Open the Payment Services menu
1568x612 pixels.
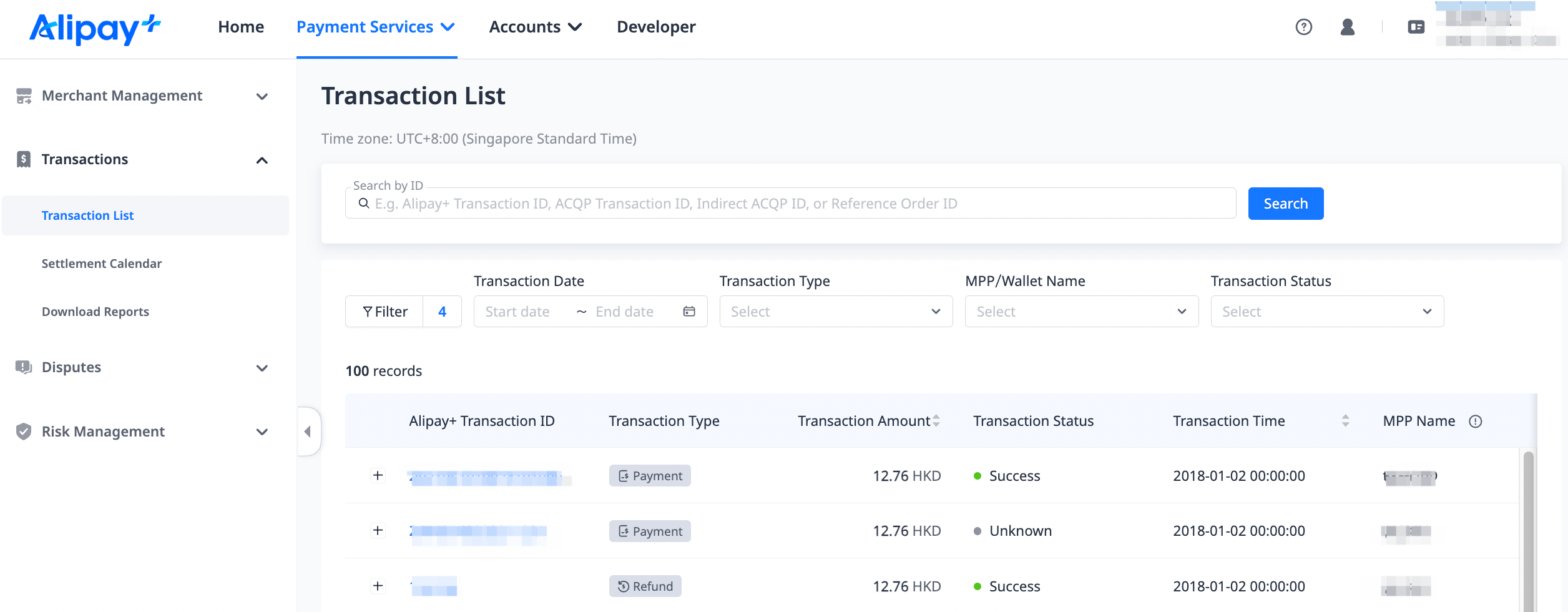(x=376, y=27)
